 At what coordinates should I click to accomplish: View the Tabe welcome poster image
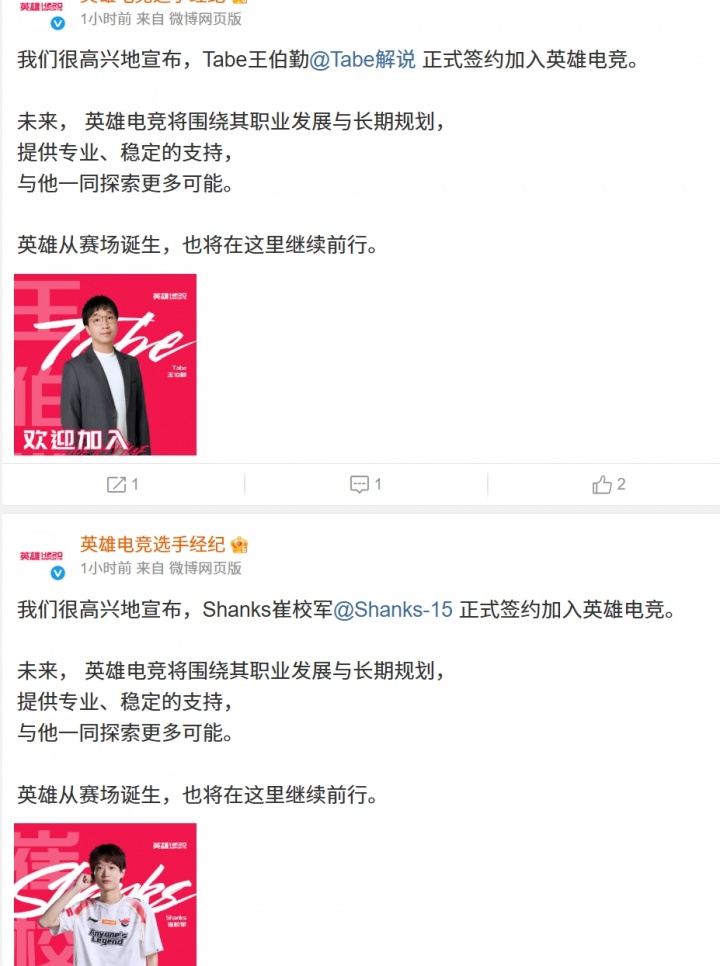pyautogui.click(x=105, y=365)
